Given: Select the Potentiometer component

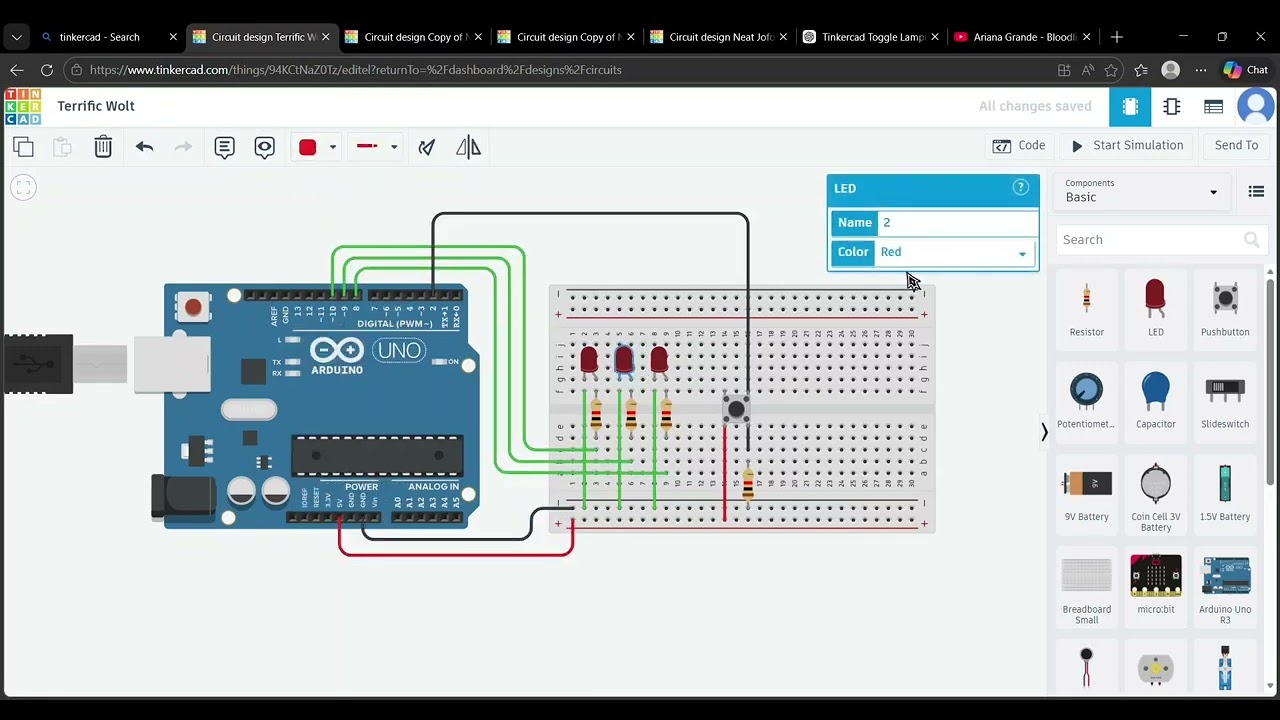Looking at the screenshot, I should pyautogui.click(x=1087, y=400).
